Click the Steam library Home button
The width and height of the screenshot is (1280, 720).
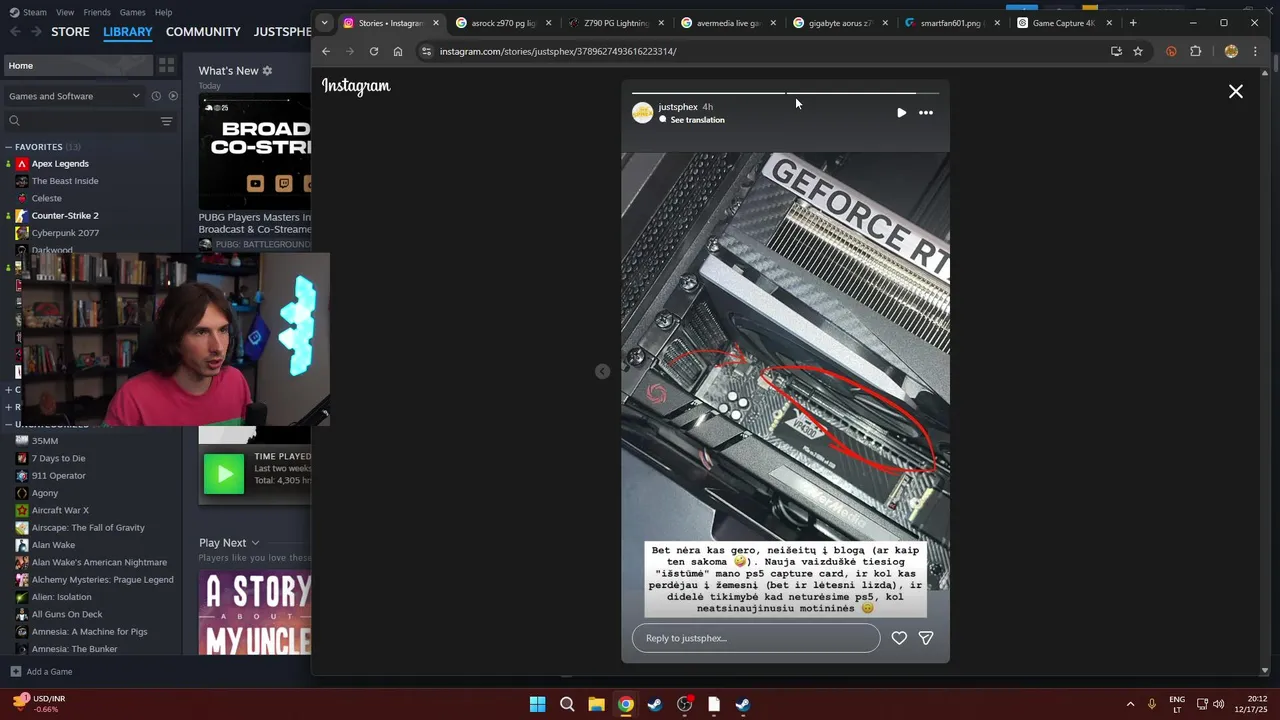click(78, 66)
